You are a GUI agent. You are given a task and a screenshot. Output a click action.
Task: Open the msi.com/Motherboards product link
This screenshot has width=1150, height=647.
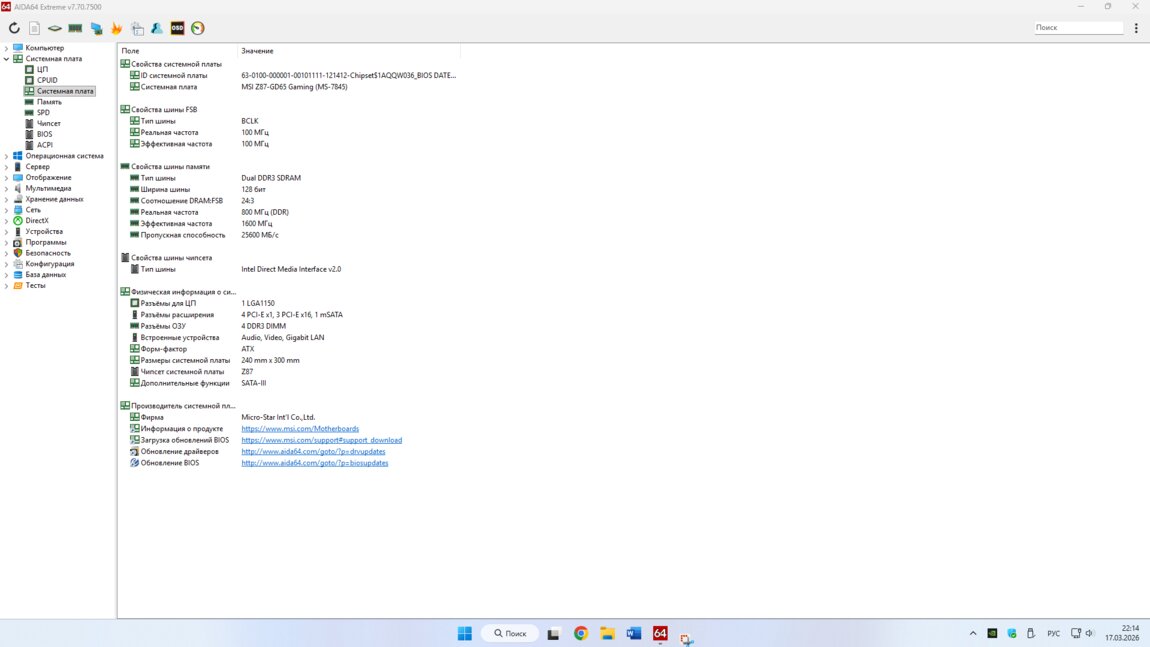pos(300,429)
